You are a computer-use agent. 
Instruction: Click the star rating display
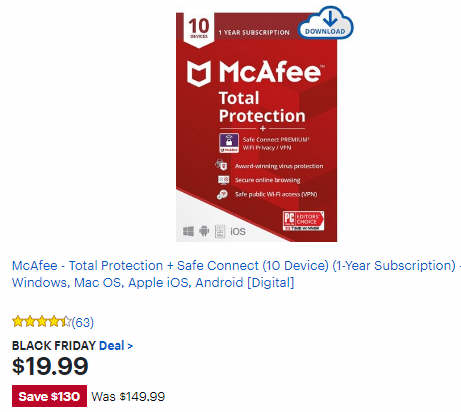point(42,322)
